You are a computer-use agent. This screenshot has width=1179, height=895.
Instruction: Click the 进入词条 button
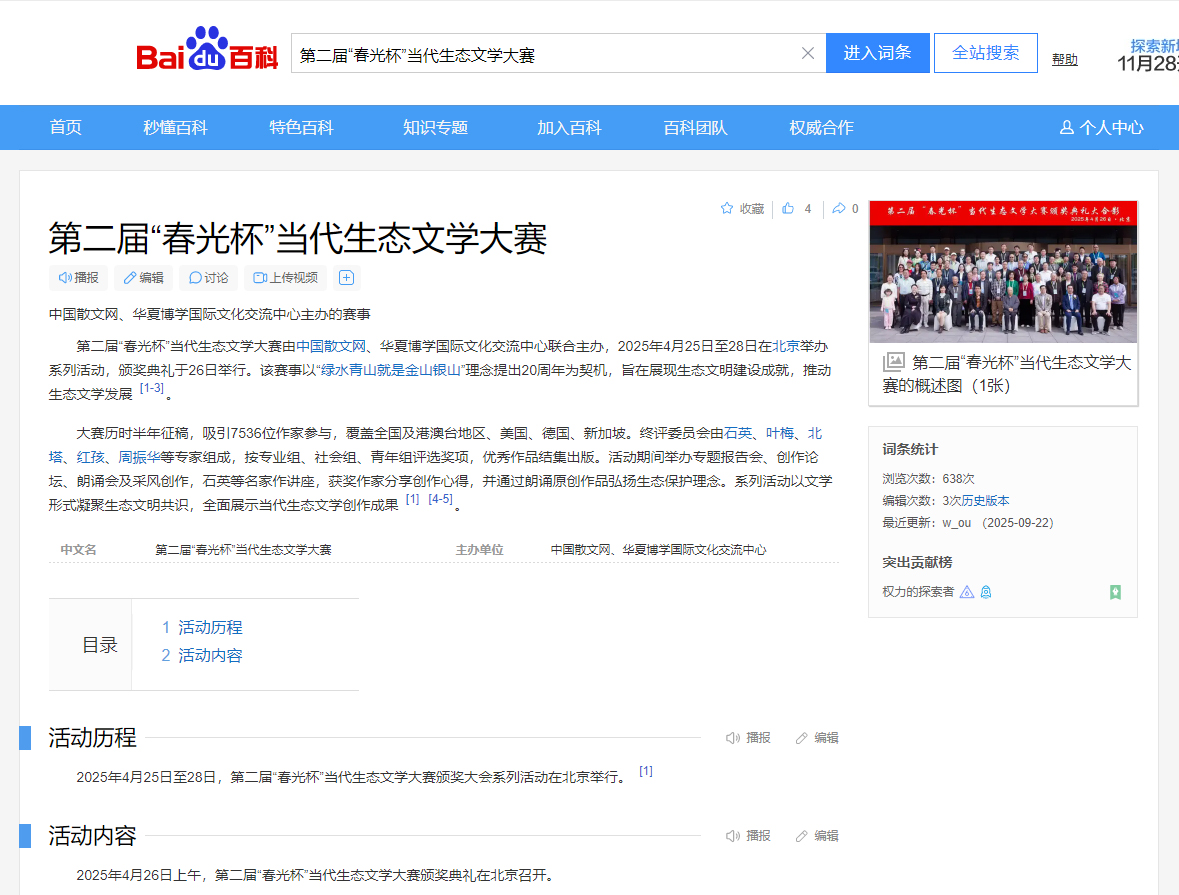[877, 53]
